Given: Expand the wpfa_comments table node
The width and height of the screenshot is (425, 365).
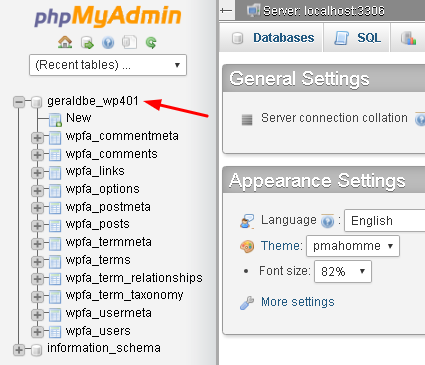Looking at the screenshot, I should (x=37, y=155).
